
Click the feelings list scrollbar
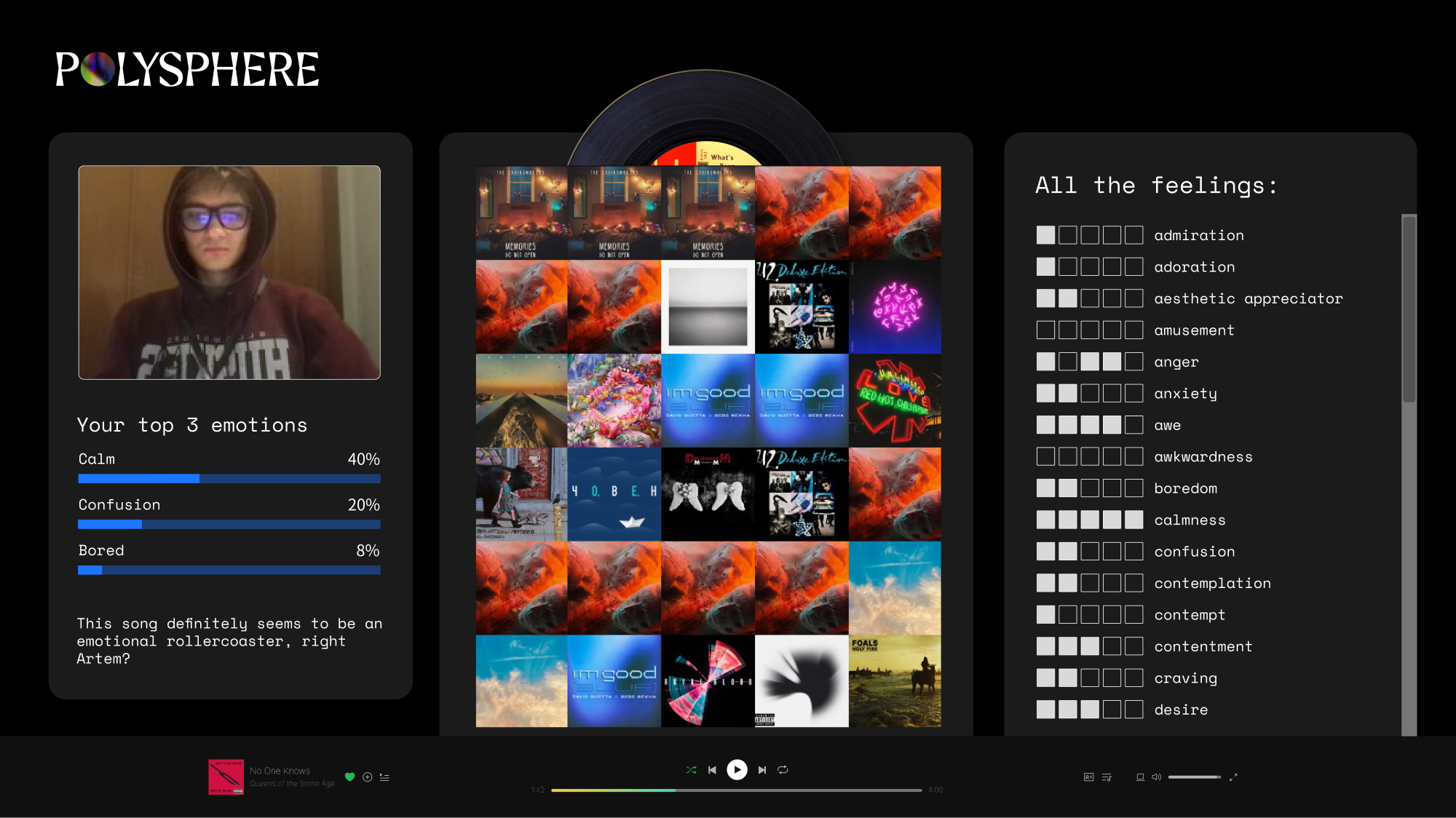pyautogui.click(x=1409, y=309)
